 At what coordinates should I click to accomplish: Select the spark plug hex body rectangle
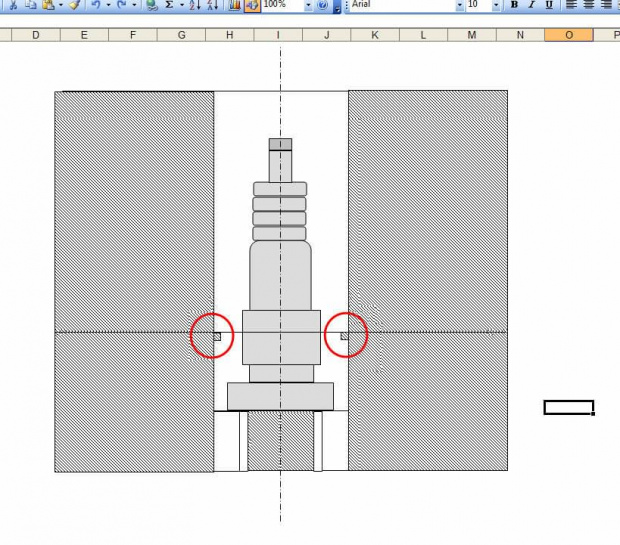tap(282, 337)
